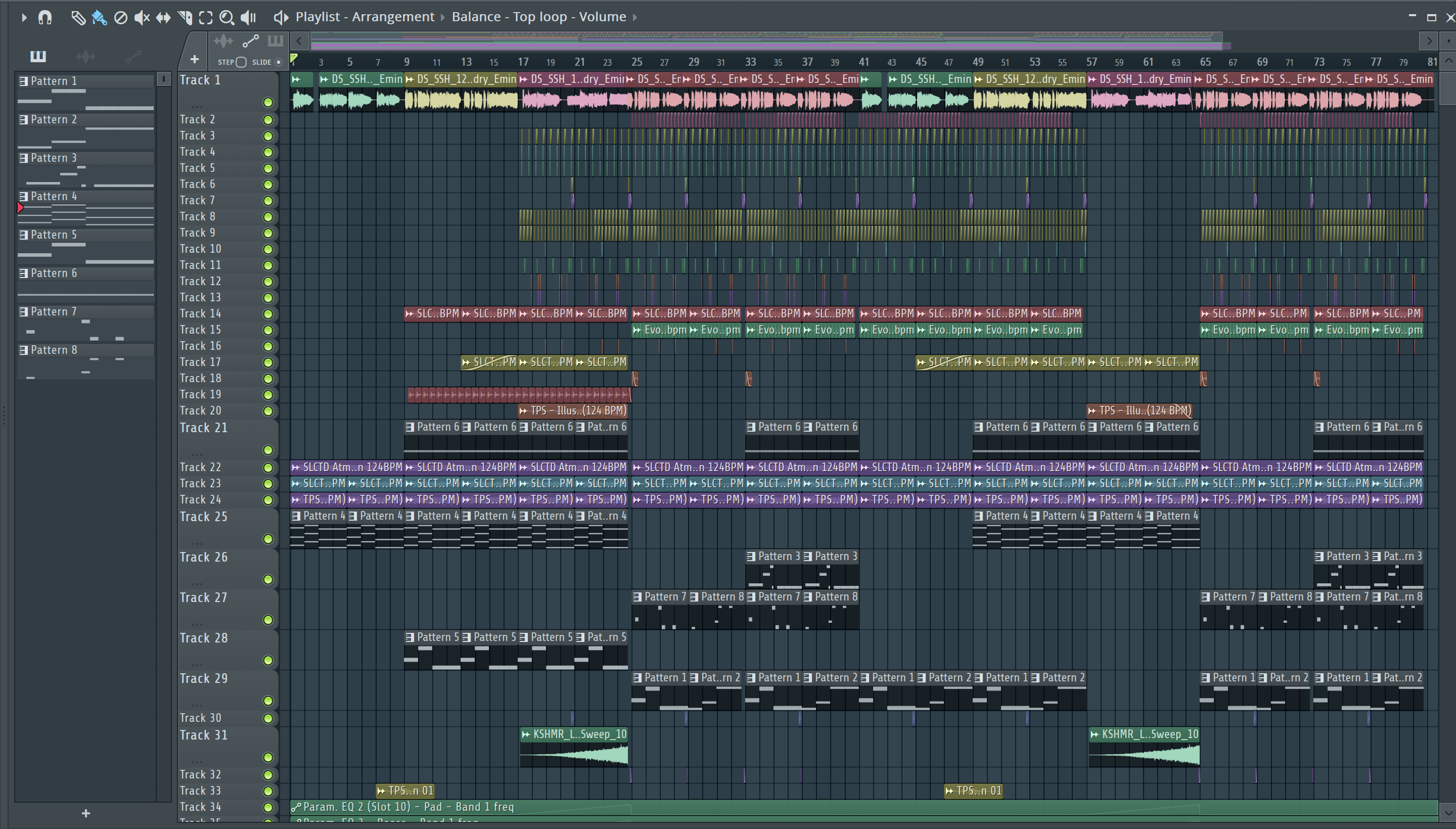Switch picker to audio clips tab
The height and width of the screenshot is (829, 1456).
[85, 56]
